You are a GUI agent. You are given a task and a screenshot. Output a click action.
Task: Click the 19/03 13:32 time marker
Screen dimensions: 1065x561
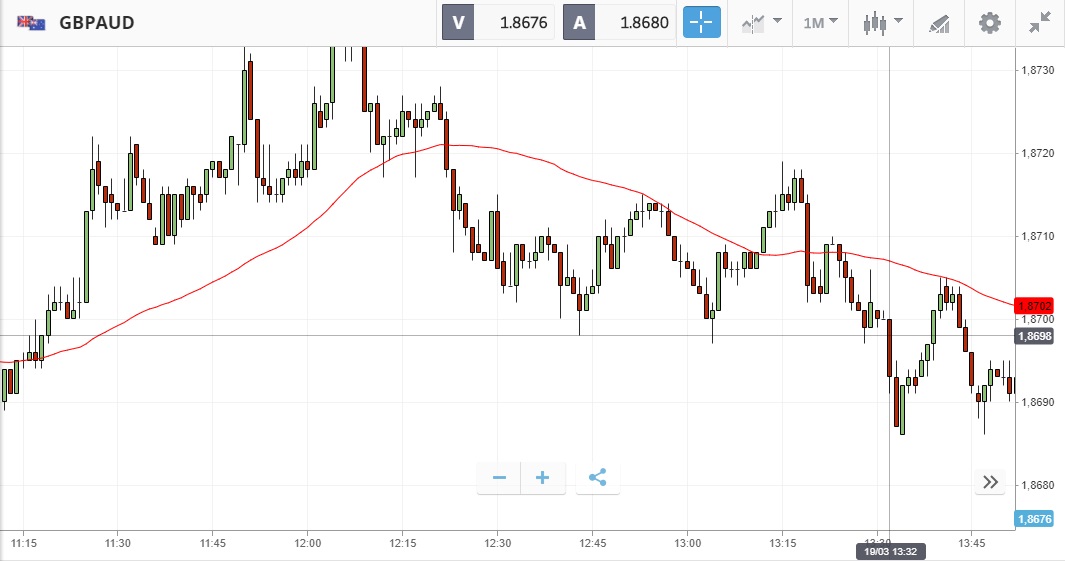pyautogui.click(x=889, y=551)
